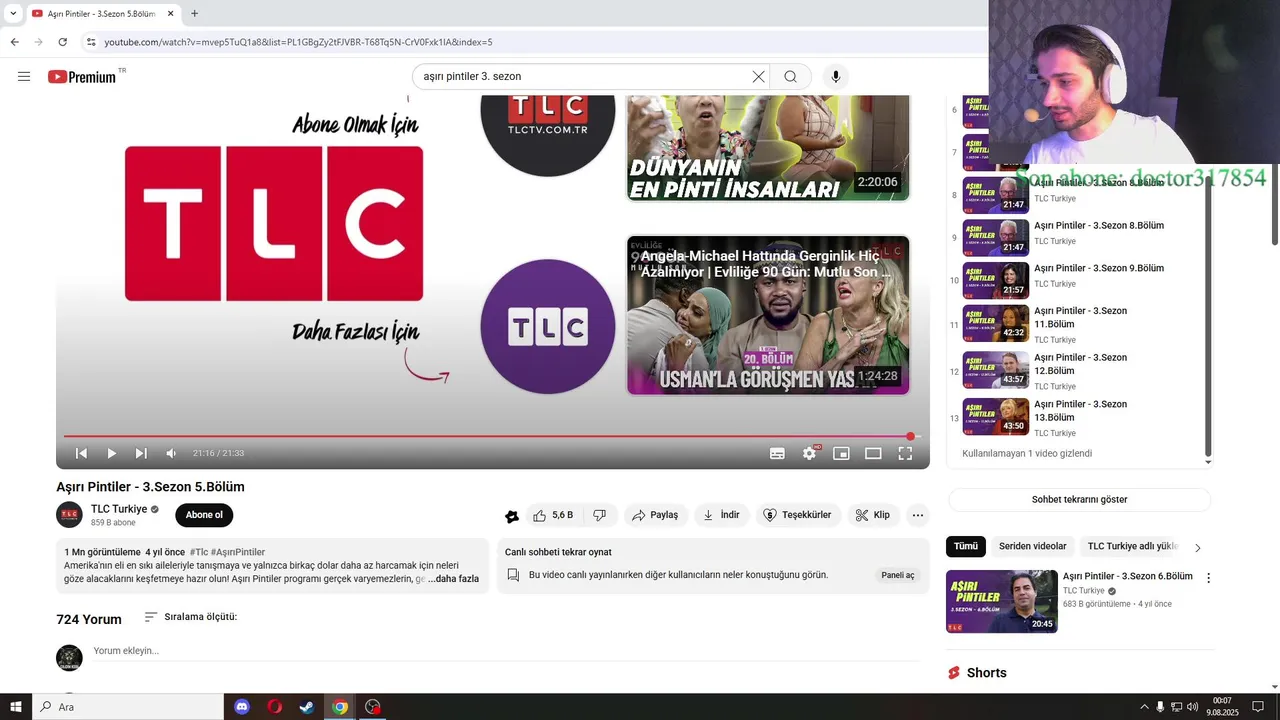The image size is (1280, 720).
Task: Click the search magnifier button
Action: [x=791, y=77]
